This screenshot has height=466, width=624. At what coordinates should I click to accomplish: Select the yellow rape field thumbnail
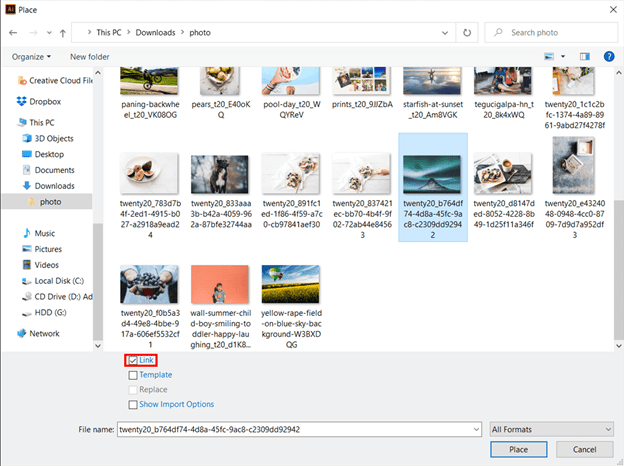coord(292,283)
